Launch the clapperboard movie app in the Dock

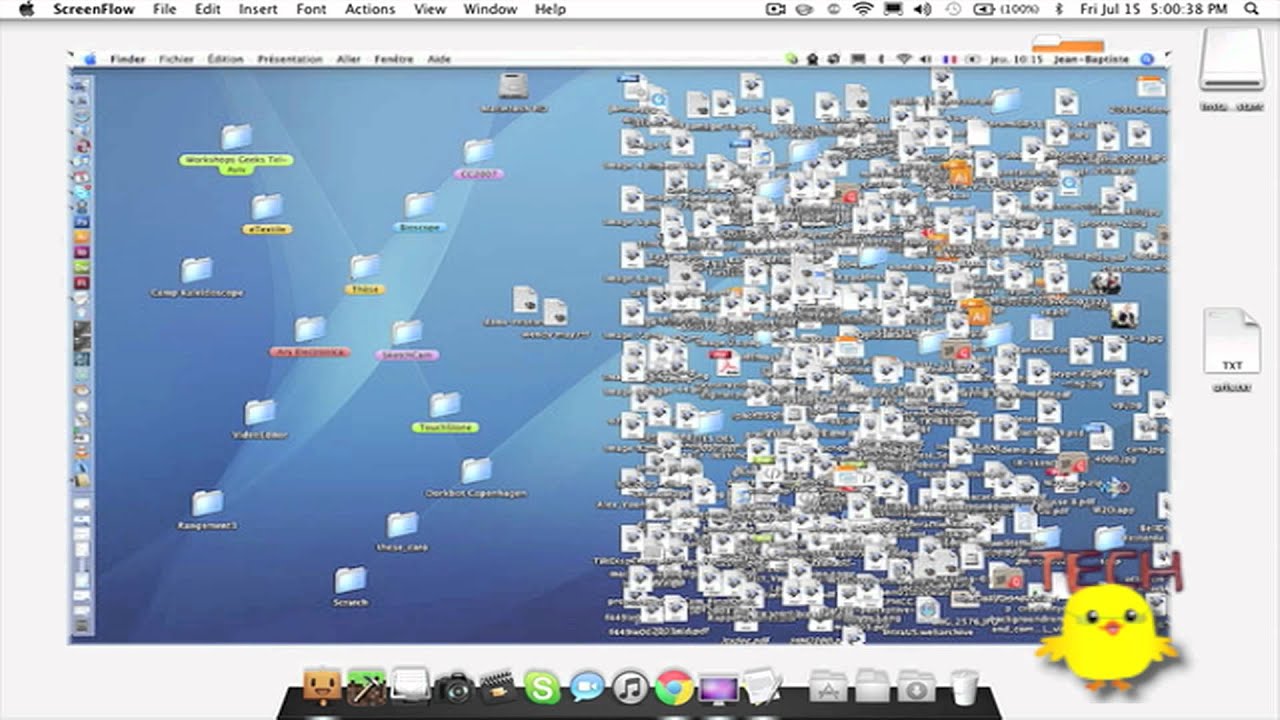tap(498, 687)
